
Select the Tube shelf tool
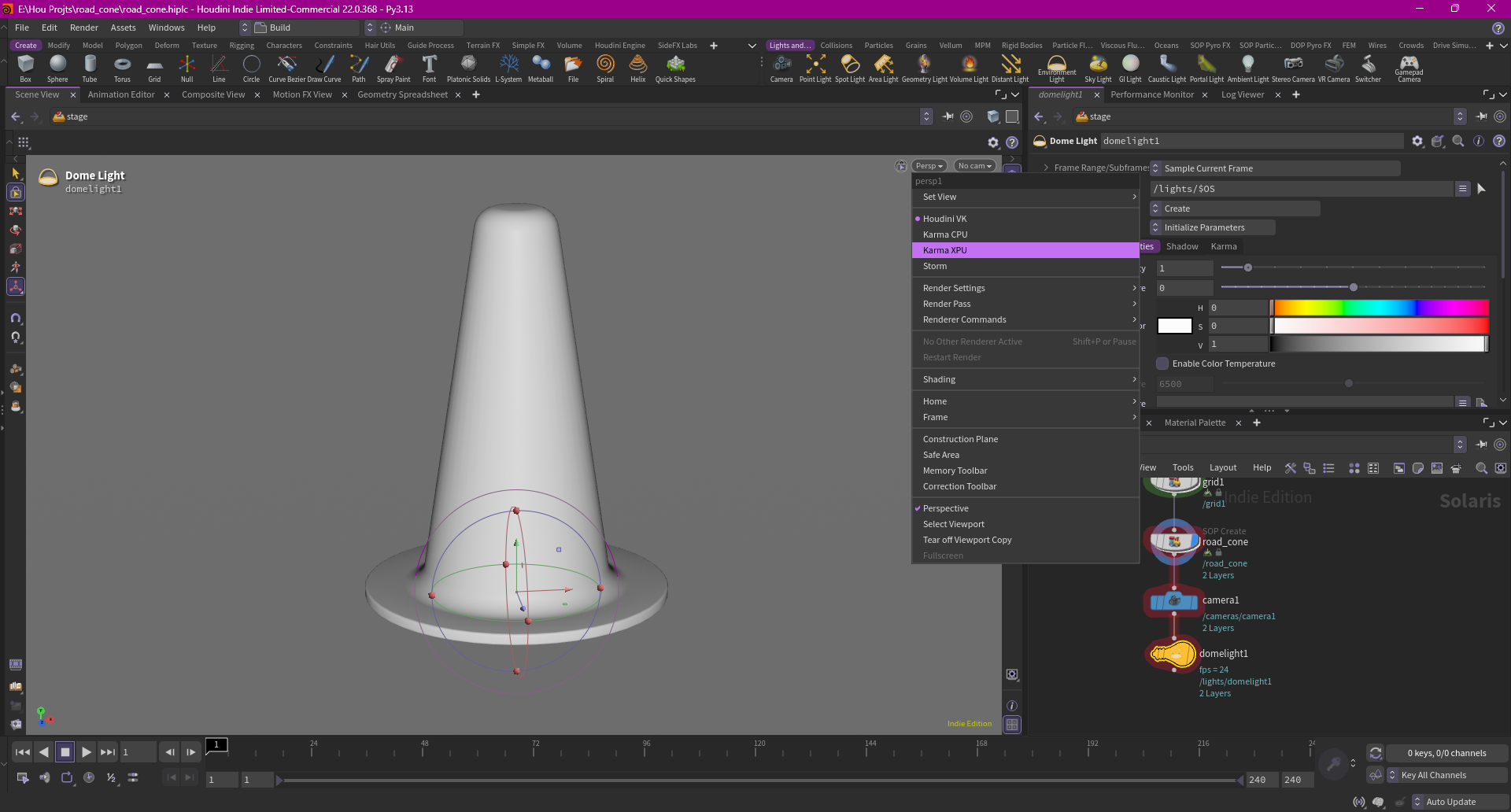90,68
